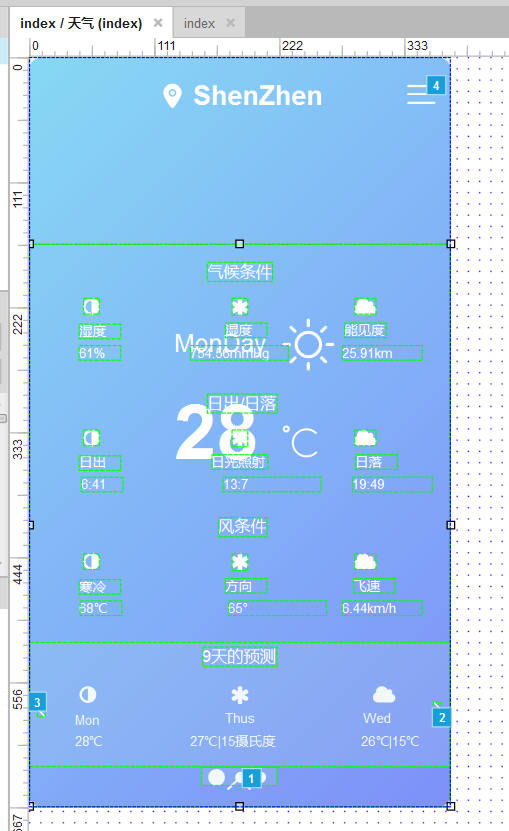This screenshot has height=831, width=509.
Task: Select the 风条件 heading label
Action: (243, 527)
